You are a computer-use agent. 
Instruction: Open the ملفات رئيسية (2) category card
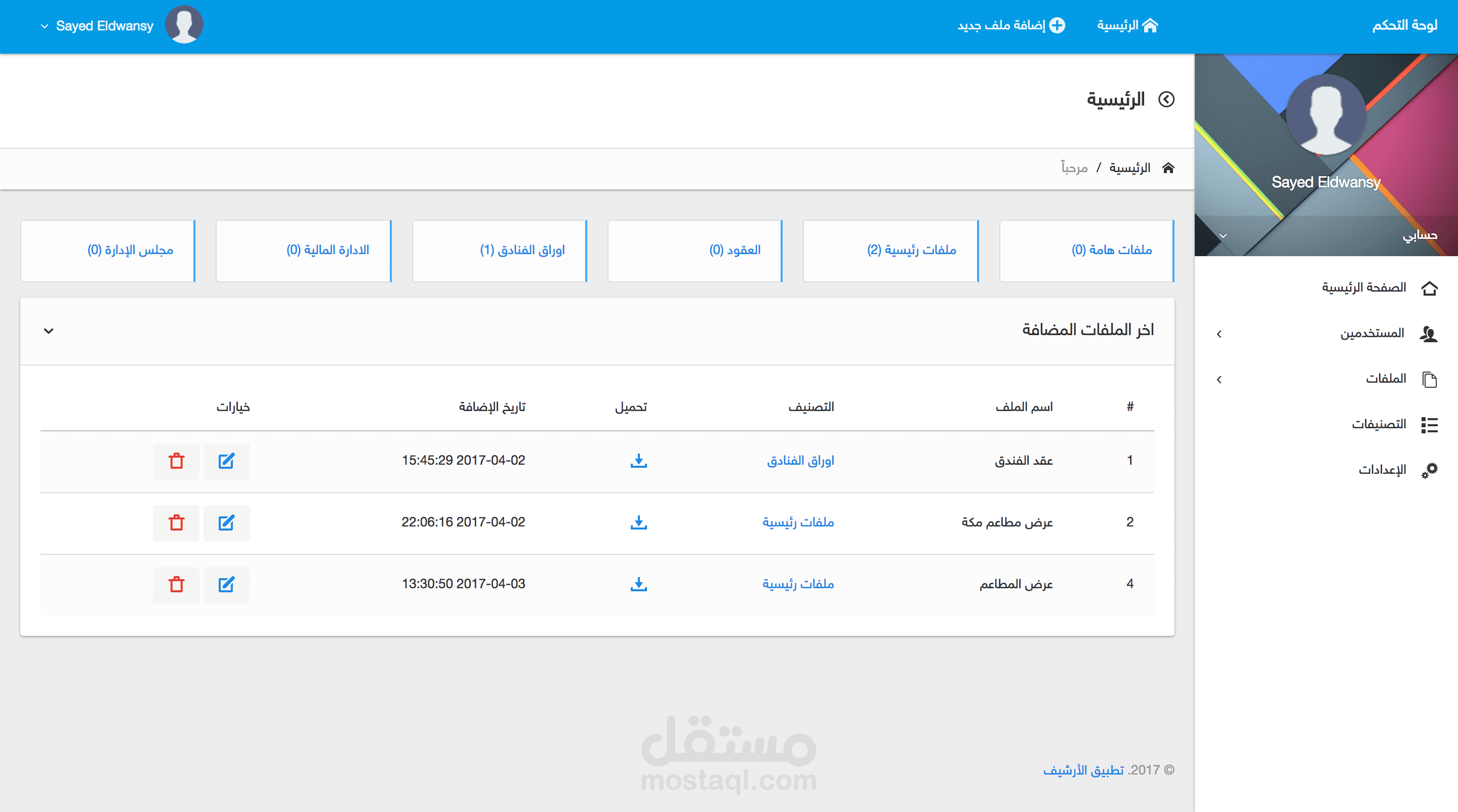click(x=890, y=251)
